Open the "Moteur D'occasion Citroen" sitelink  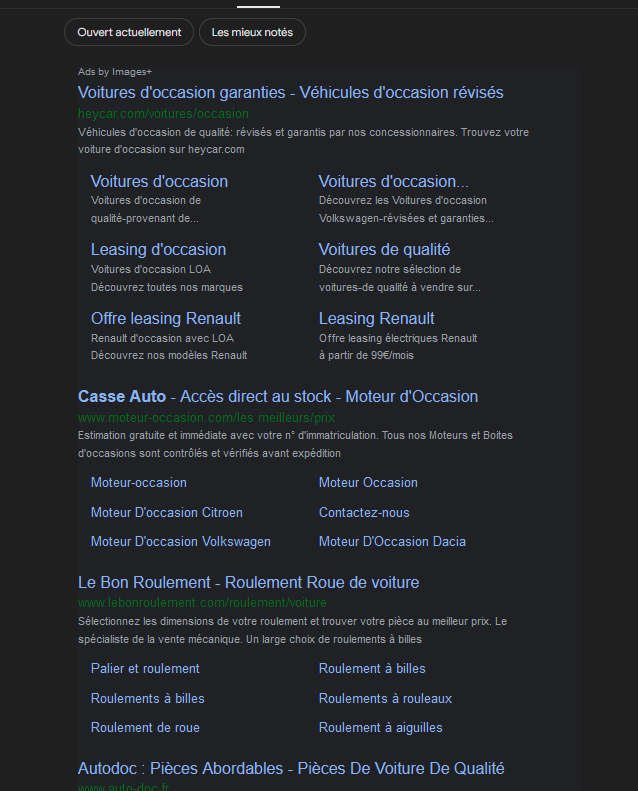click(166, 512)
